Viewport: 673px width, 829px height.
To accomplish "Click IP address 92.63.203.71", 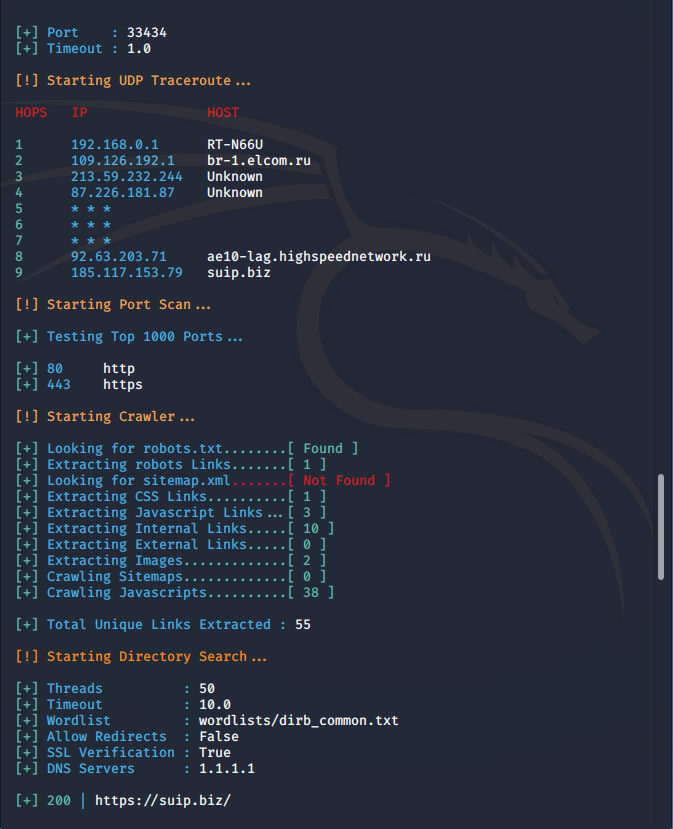I will (119, 257).
